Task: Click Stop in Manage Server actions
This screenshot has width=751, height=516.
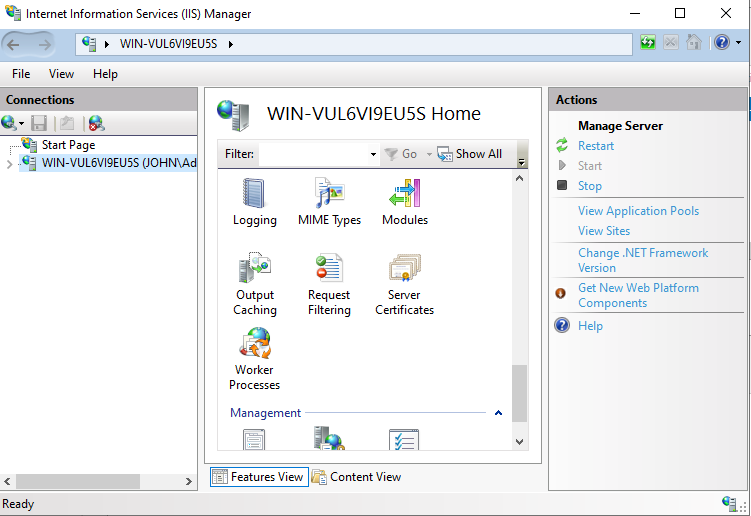Action: pos(590,186)
